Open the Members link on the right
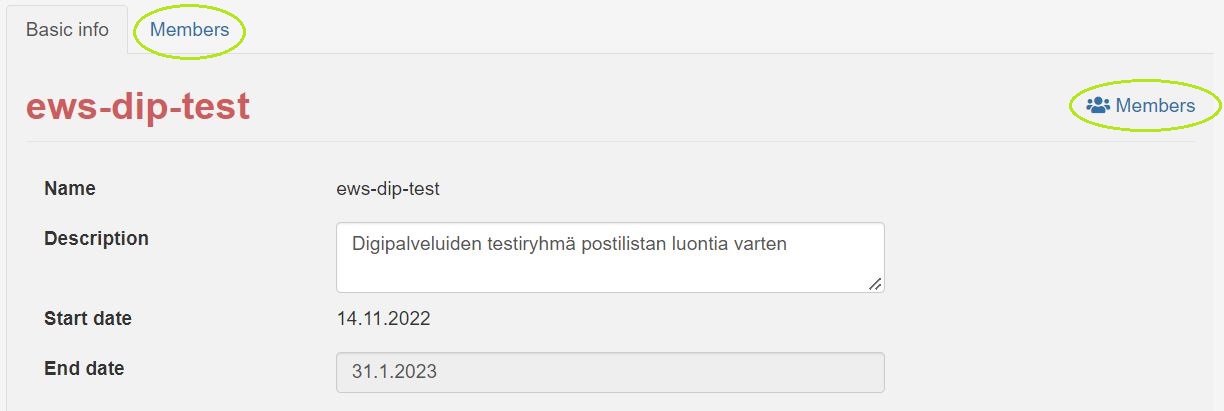Screen dimensions: 1224x411 pyautogui.click(x=1154, y=105)
